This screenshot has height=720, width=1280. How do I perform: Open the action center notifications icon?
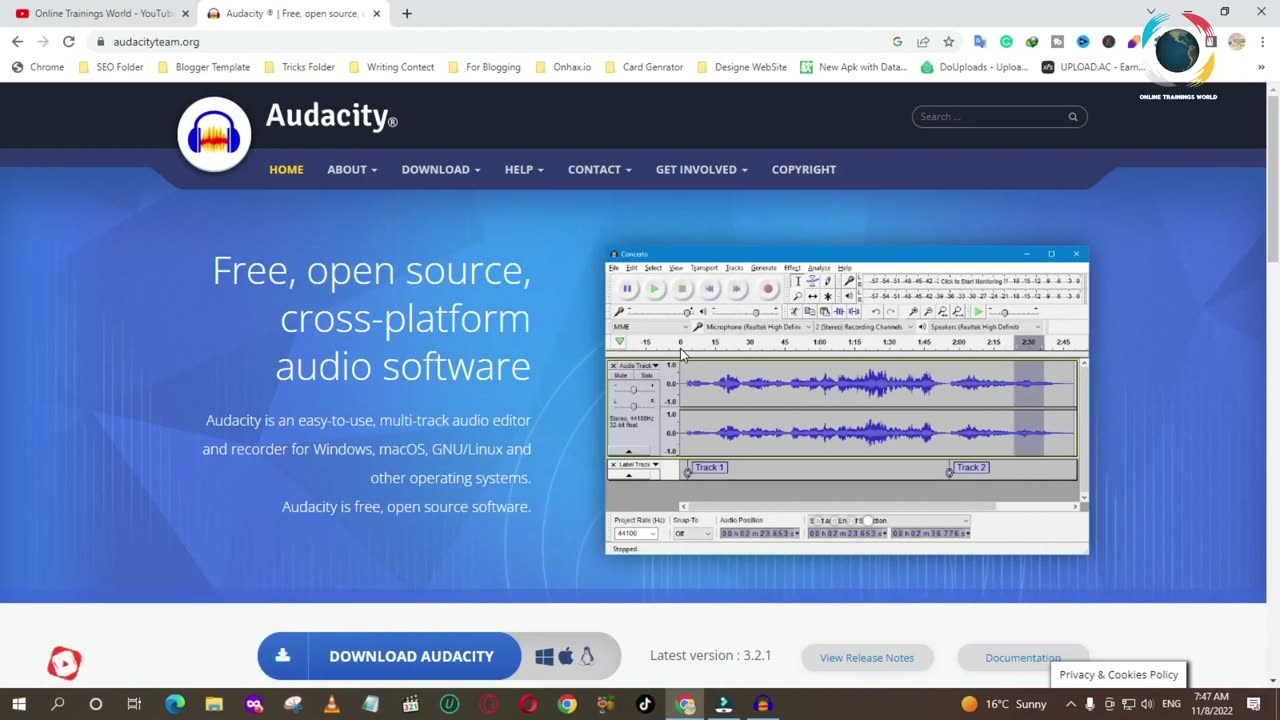point(1254,704)
